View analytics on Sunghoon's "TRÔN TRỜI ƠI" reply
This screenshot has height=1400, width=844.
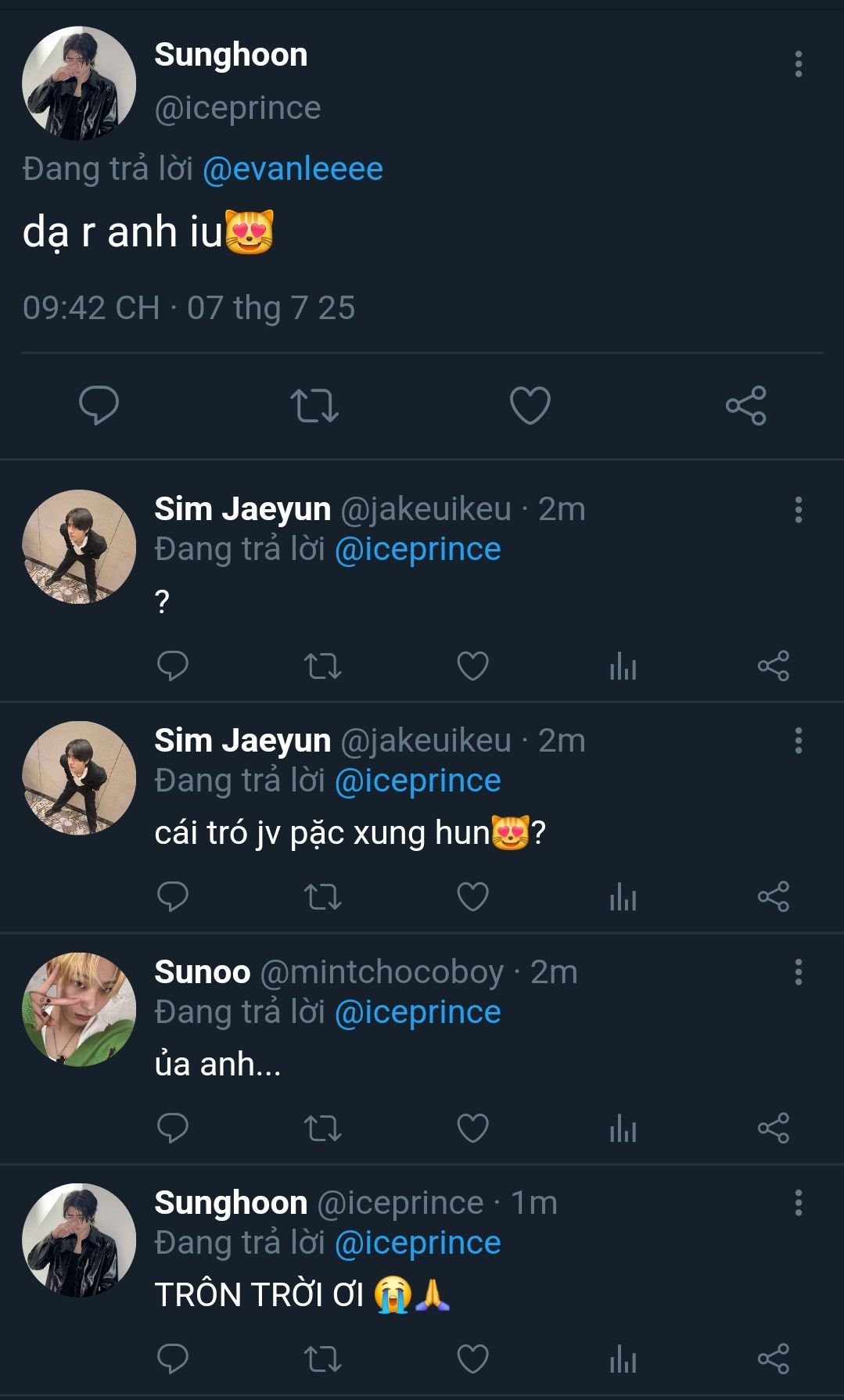[x=623, y=1359]
